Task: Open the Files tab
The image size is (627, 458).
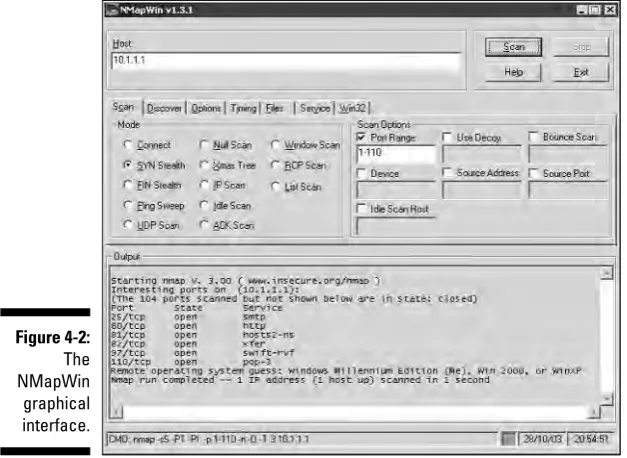Action: tap(274, 108)
